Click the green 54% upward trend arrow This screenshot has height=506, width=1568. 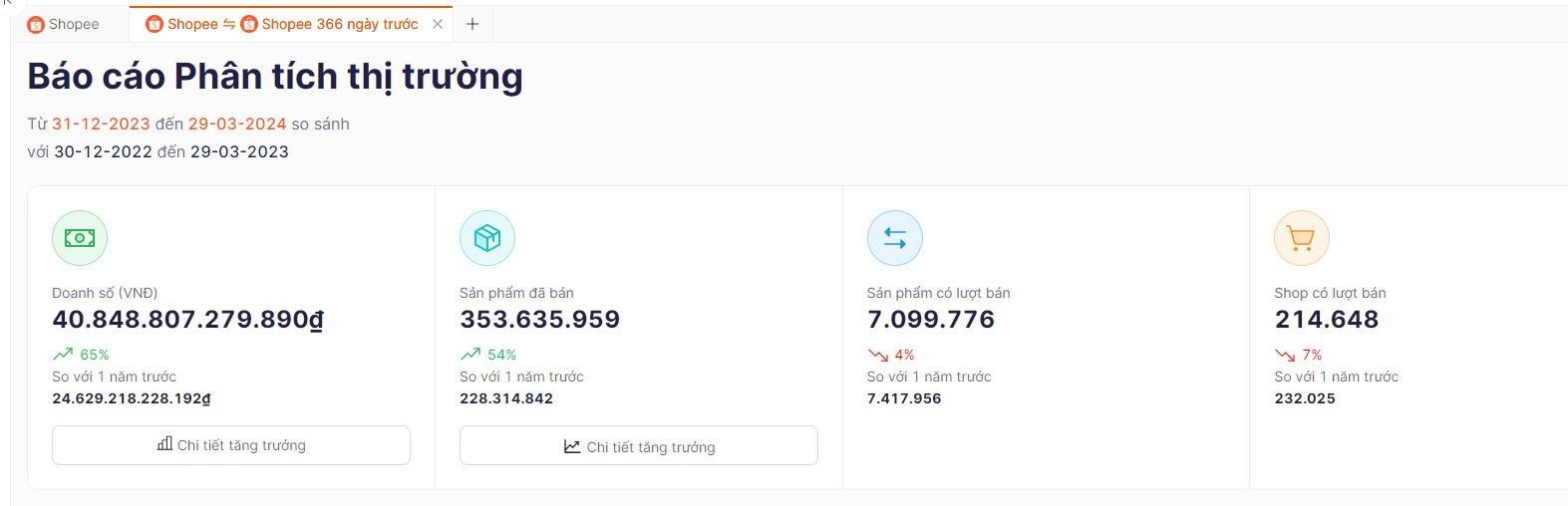470,354
